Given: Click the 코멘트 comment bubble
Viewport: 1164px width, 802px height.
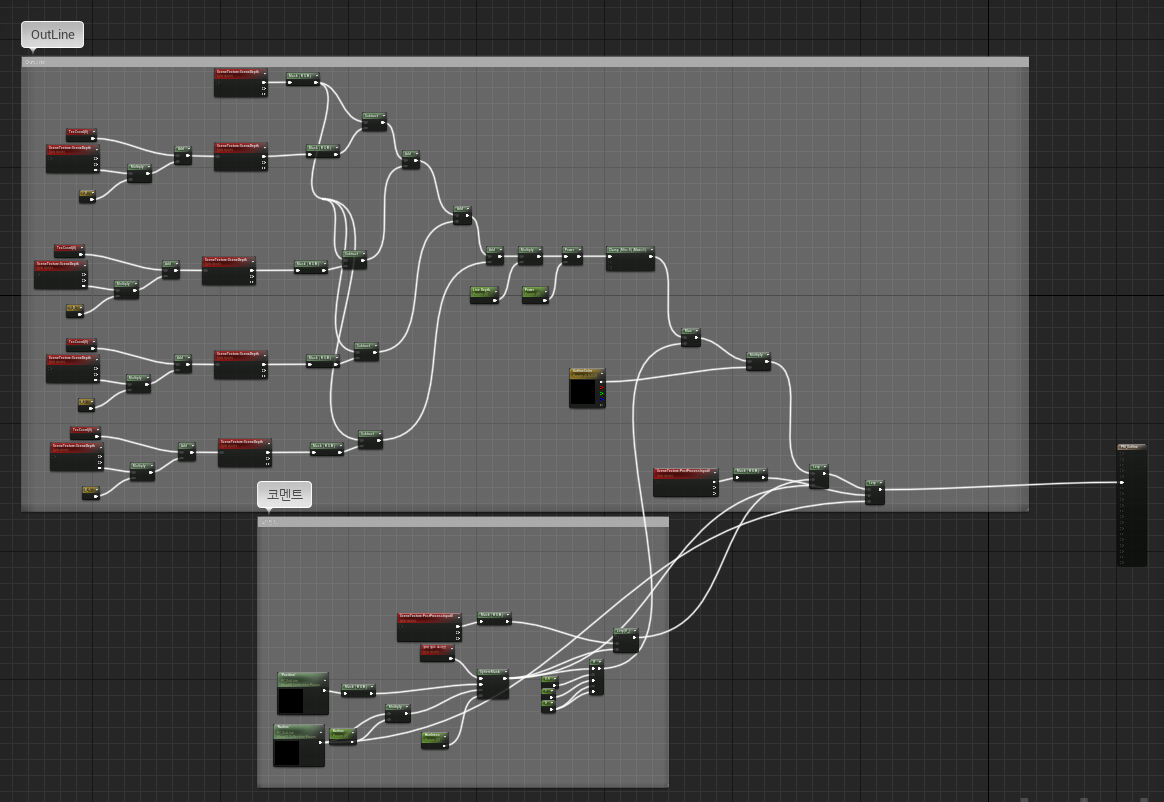Looking at the screenshot, I should point(284,495).
